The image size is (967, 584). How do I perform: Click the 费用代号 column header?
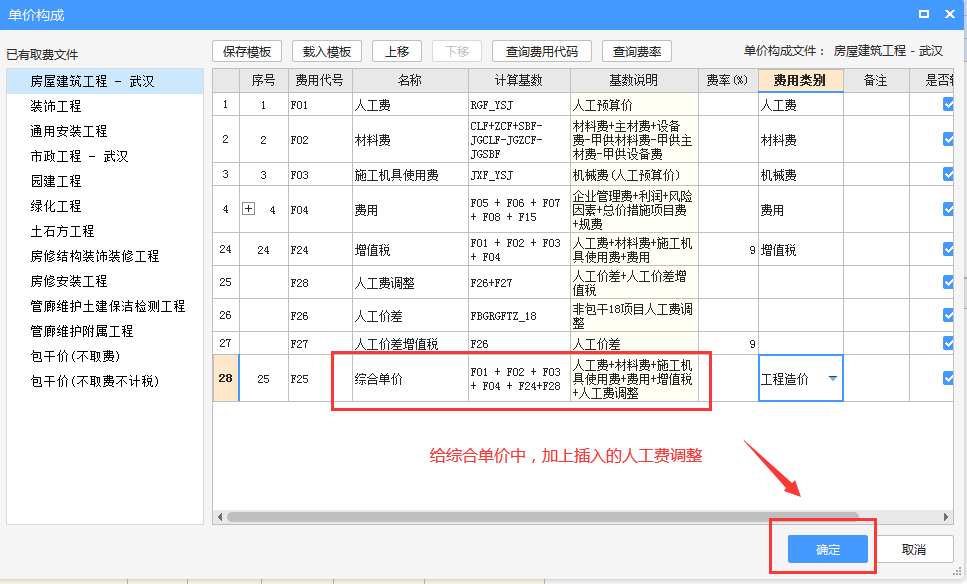coord(319,80)
